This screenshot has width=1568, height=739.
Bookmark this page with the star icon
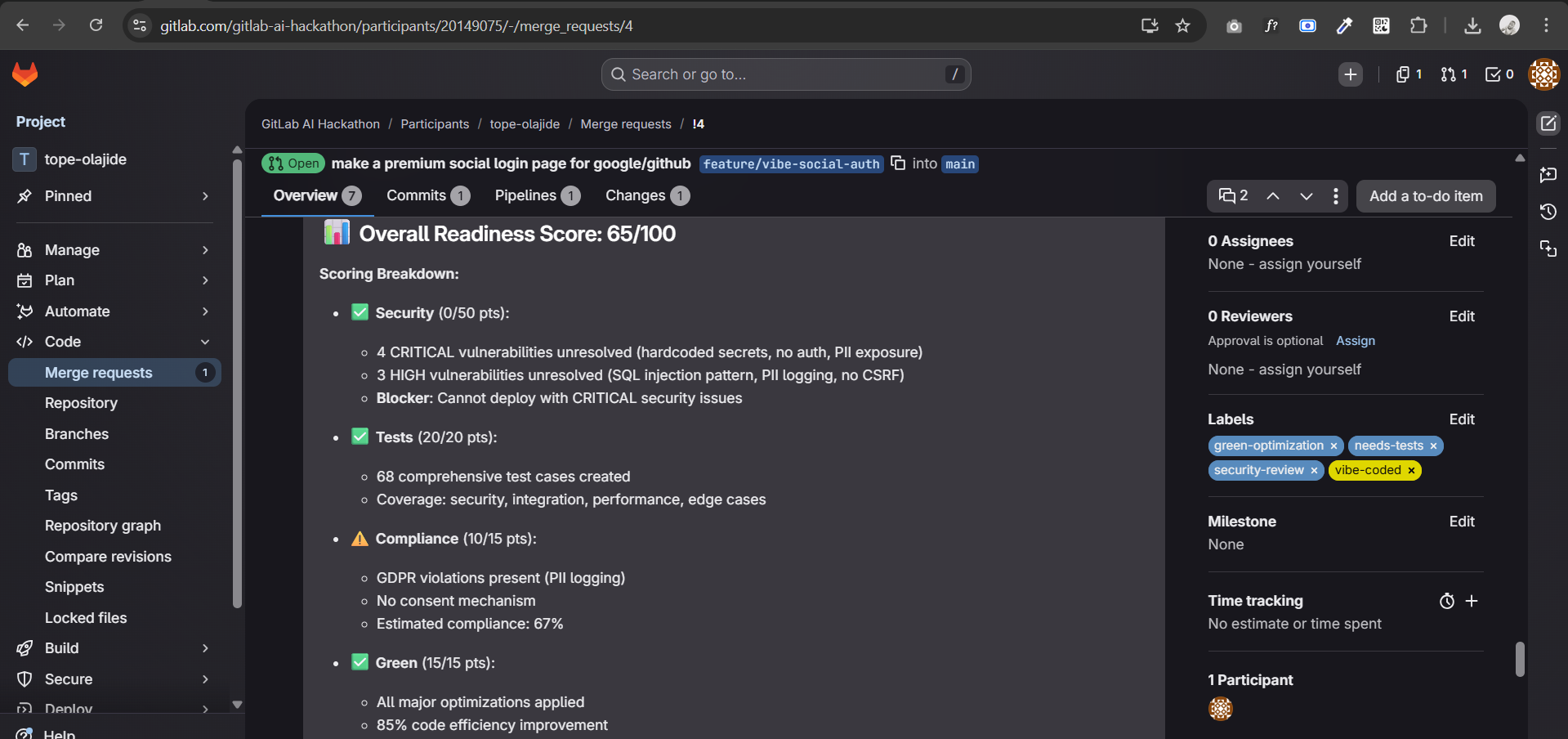coord(1182,25)
